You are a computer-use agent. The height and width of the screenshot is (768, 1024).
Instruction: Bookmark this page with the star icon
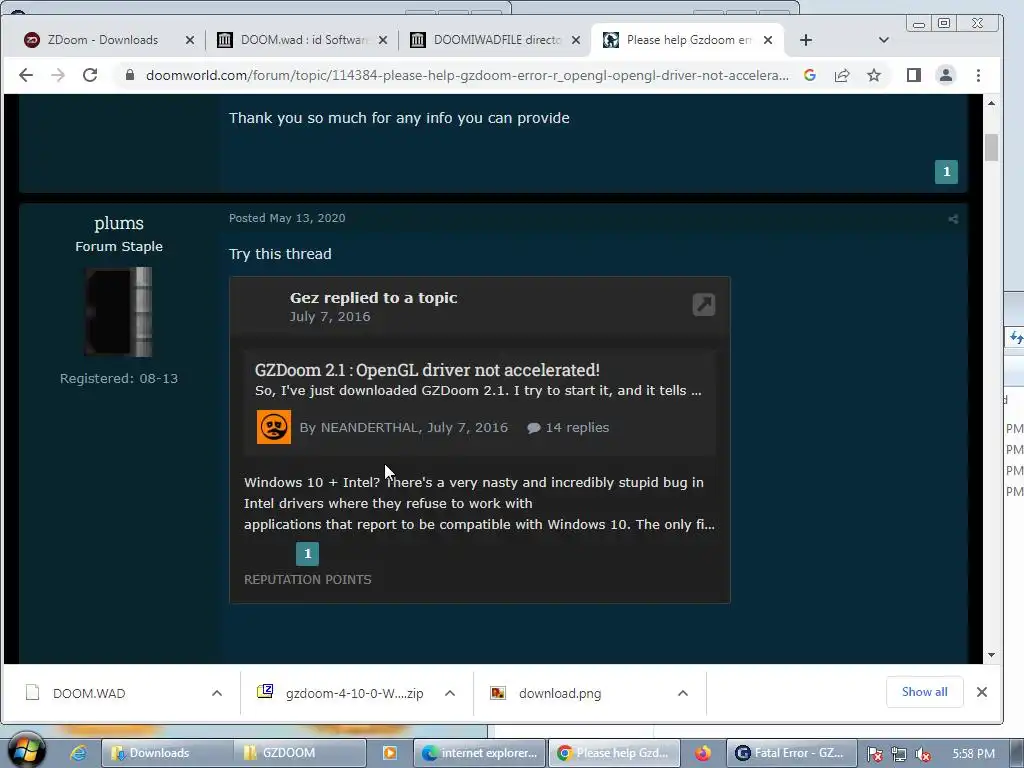[x=874, y=75]
